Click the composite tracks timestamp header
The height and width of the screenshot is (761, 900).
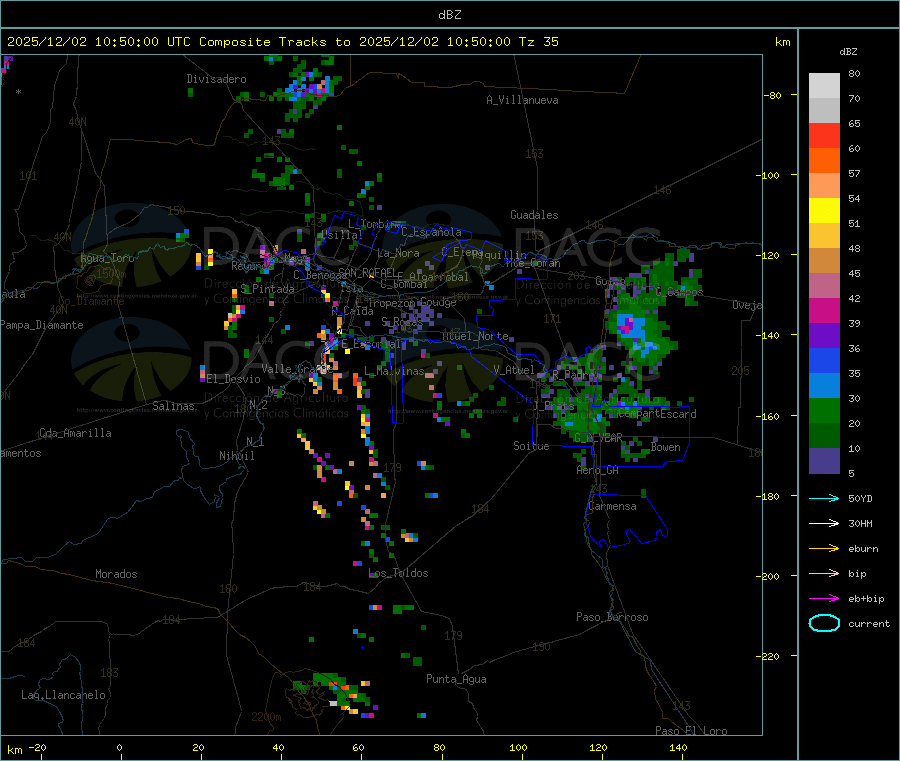(282, 42)
